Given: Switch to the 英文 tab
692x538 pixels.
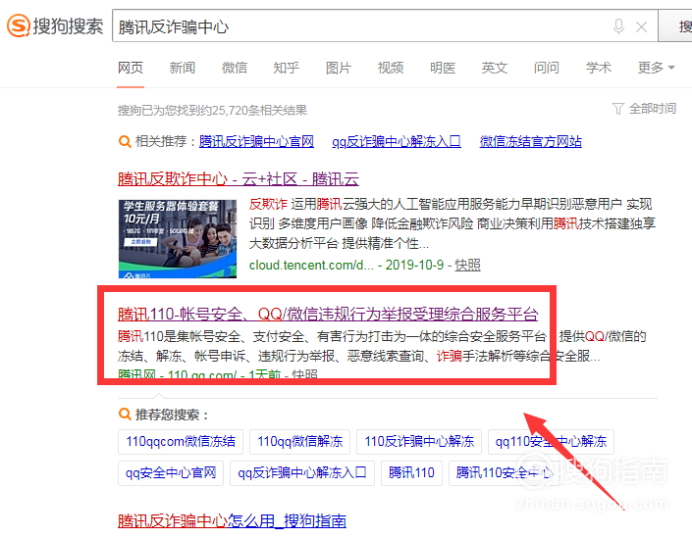Looking at the screenshot, I should pyautogui.click(x=495, y=68).
